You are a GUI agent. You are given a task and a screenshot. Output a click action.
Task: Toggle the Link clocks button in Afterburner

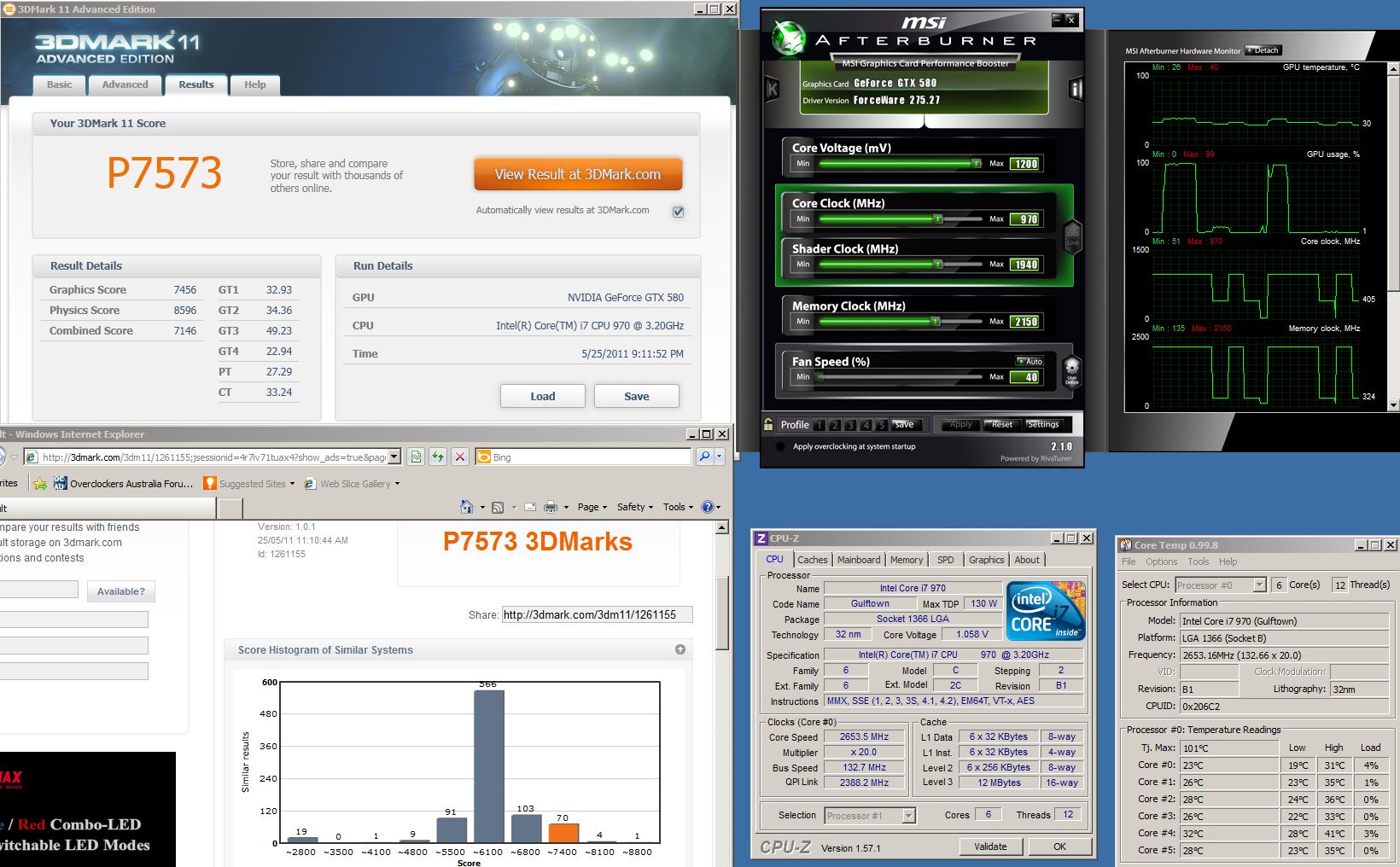click(1072, 237)
